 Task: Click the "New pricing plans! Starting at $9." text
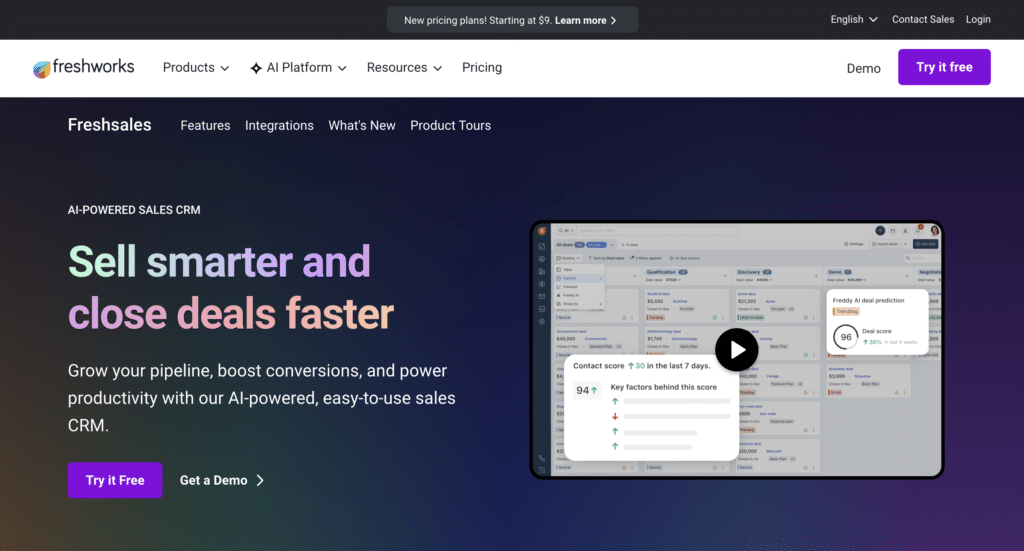click(x=477, y=20)
